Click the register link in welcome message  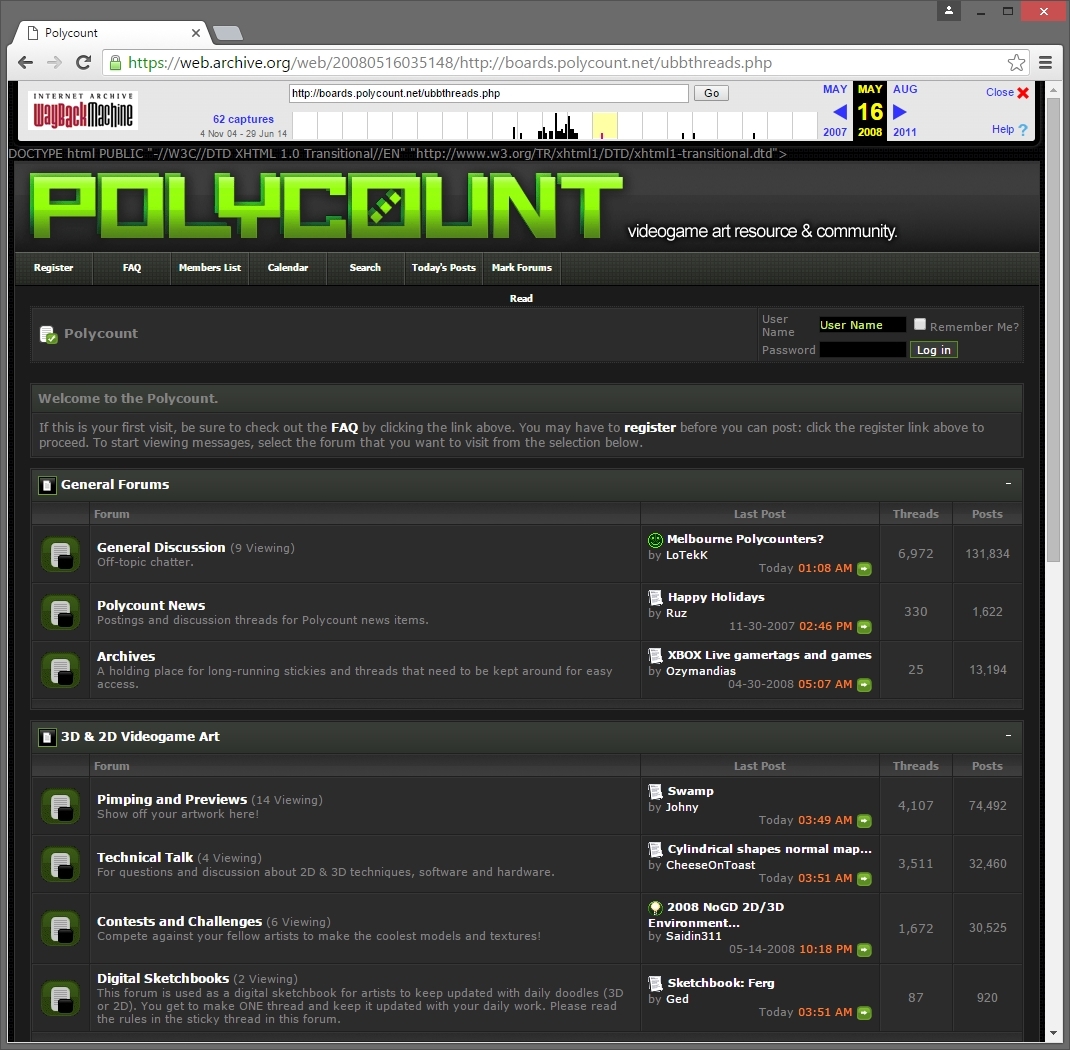650,428
